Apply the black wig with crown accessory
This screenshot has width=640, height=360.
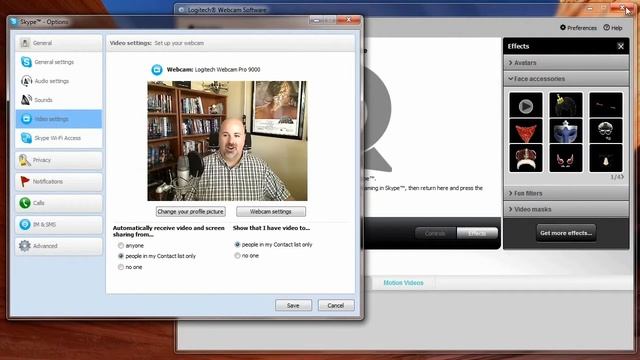point(566,106)
